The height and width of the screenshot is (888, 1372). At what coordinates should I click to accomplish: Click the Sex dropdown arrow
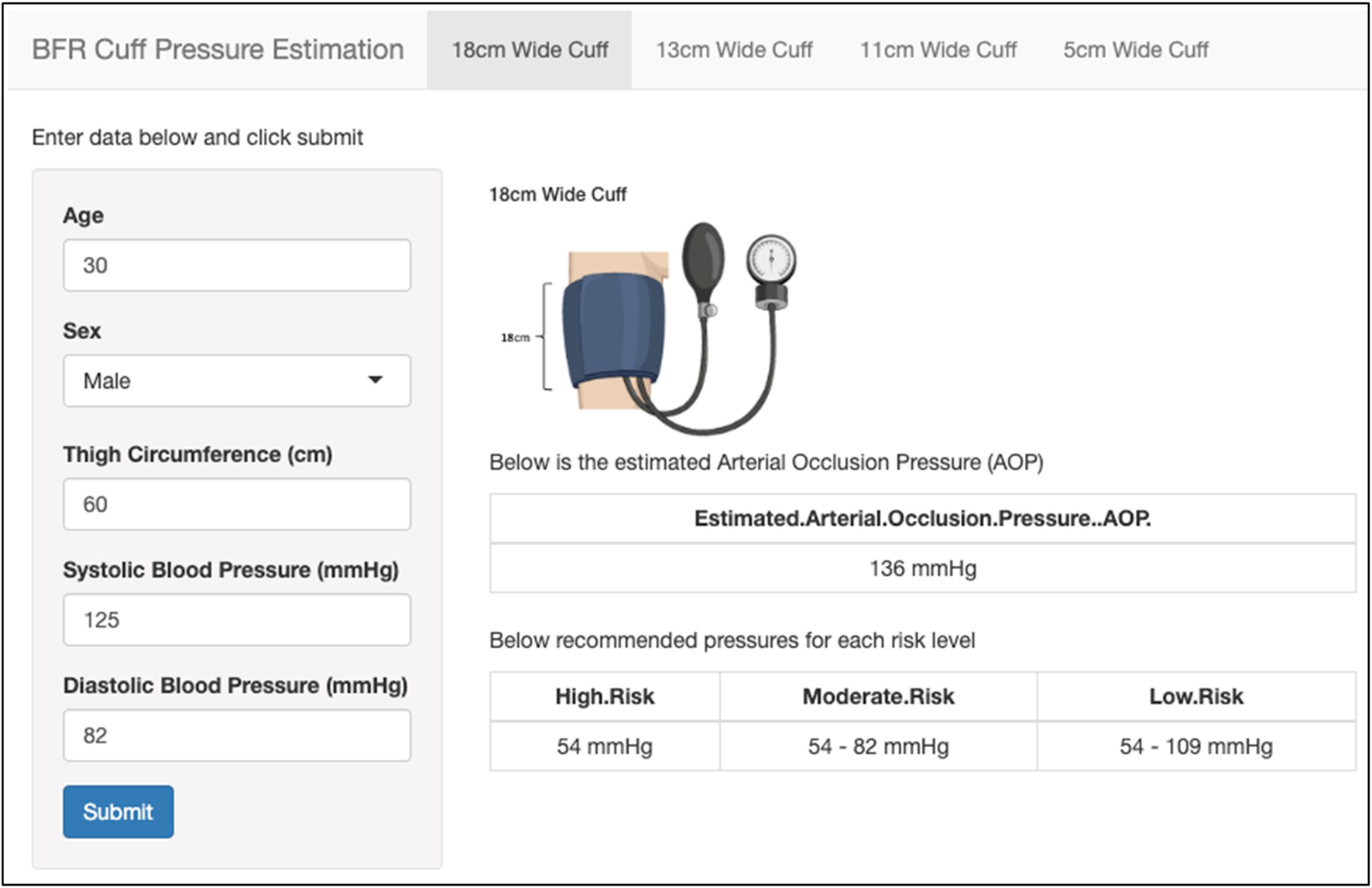pos(376,380)
